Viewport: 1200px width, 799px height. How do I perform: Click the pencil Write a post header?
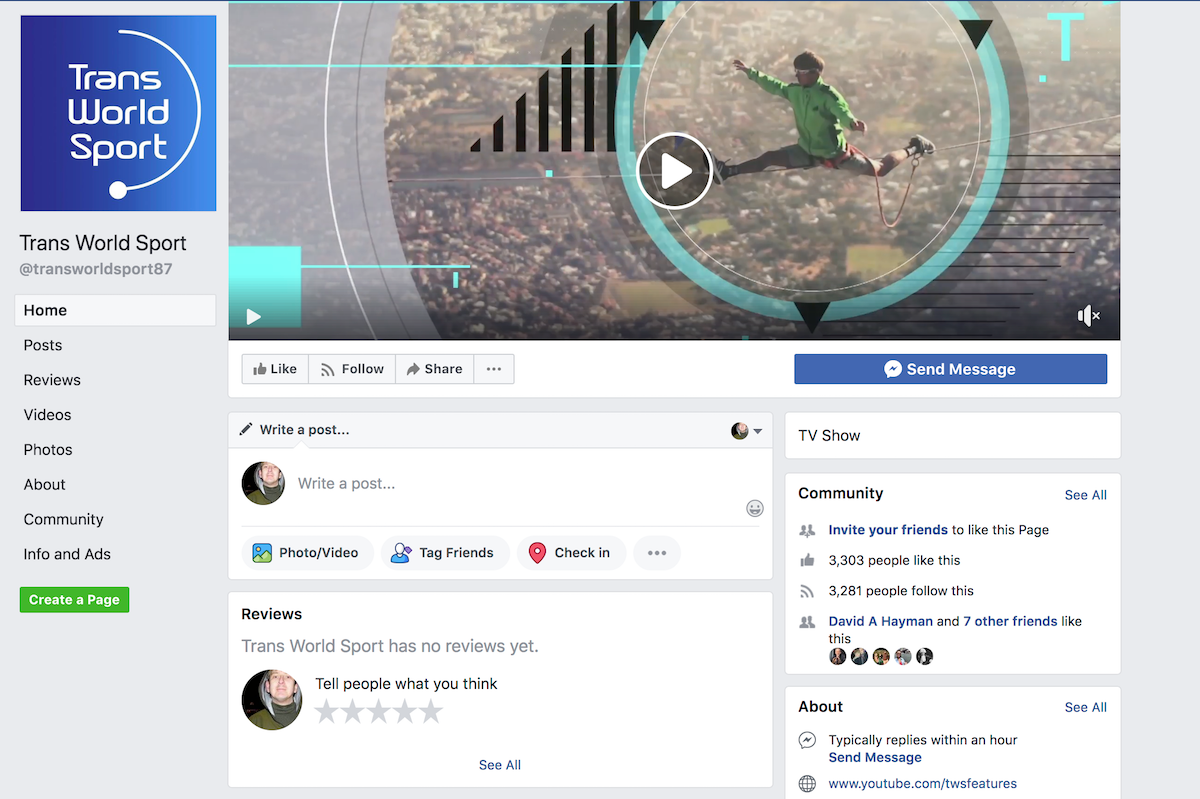(x=295, y=430)
